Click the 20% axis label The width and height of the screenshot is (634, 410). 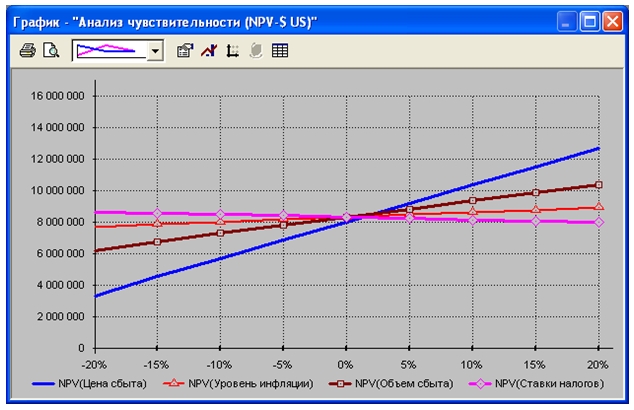click(598, 365)
